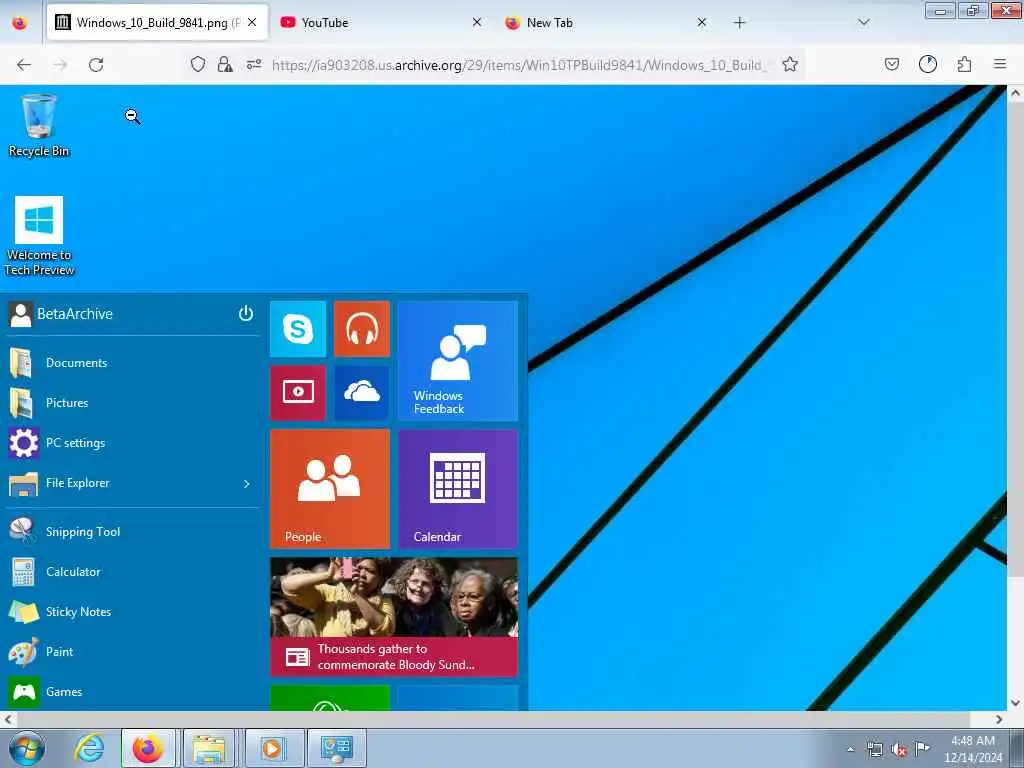The image size is (1024, 768).
Task: Switch to the New Tab tab
Action: [606, 23]
